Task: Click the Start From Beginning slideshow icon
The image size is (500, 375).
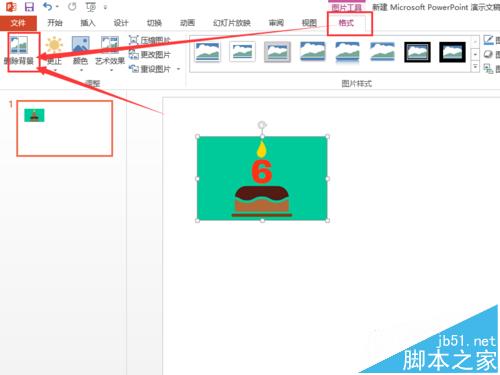Action: (x=90, y=7)
